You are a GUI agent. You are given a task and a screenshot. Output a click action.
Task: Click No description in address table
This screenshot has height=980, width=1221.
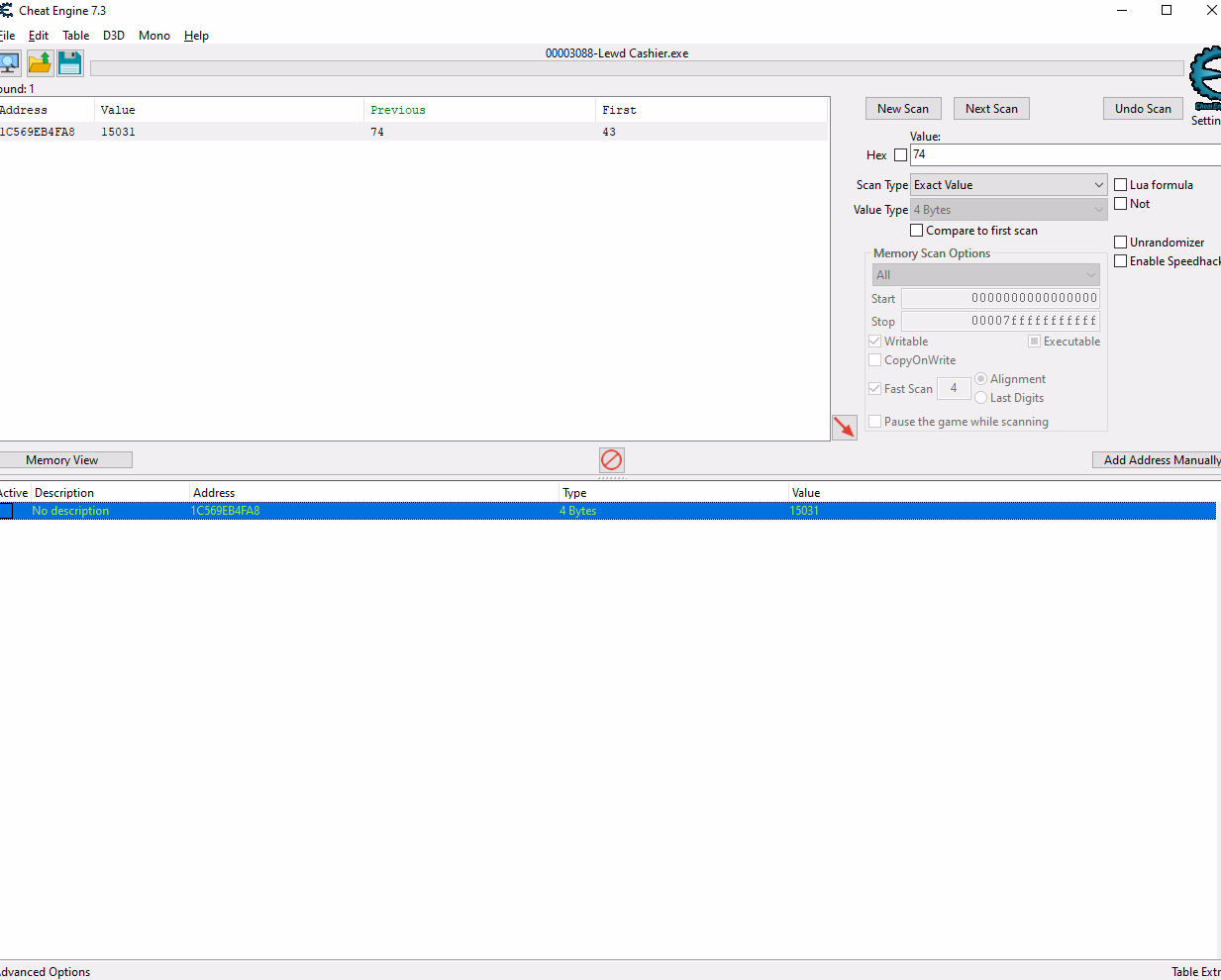[70, 511]
